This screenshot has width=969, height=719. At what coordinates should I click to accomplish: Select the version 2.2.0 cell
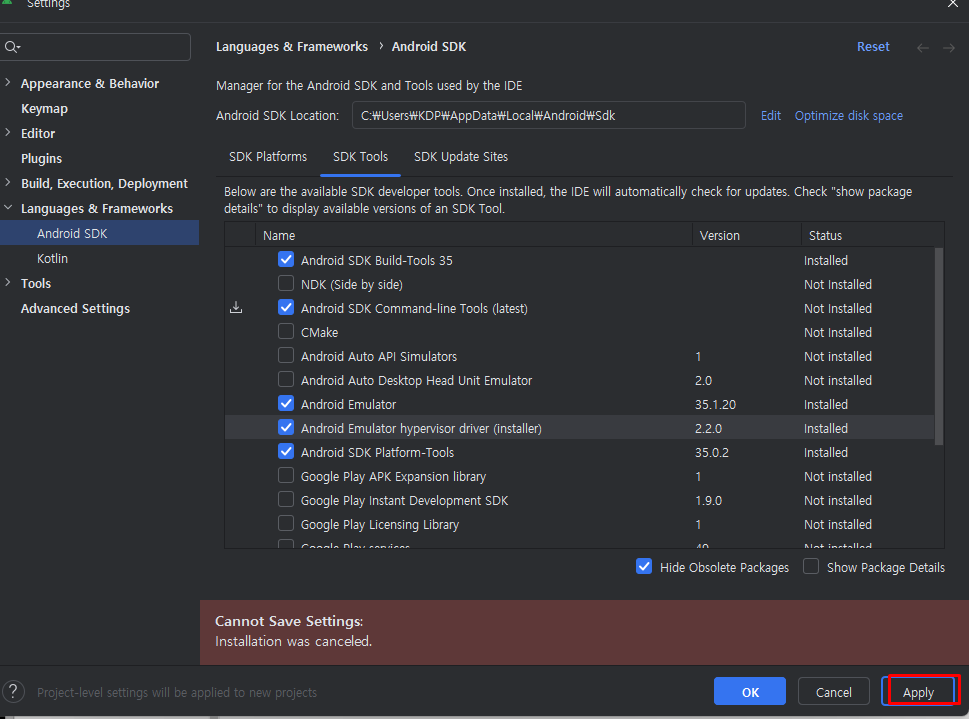tap(708, 428)
